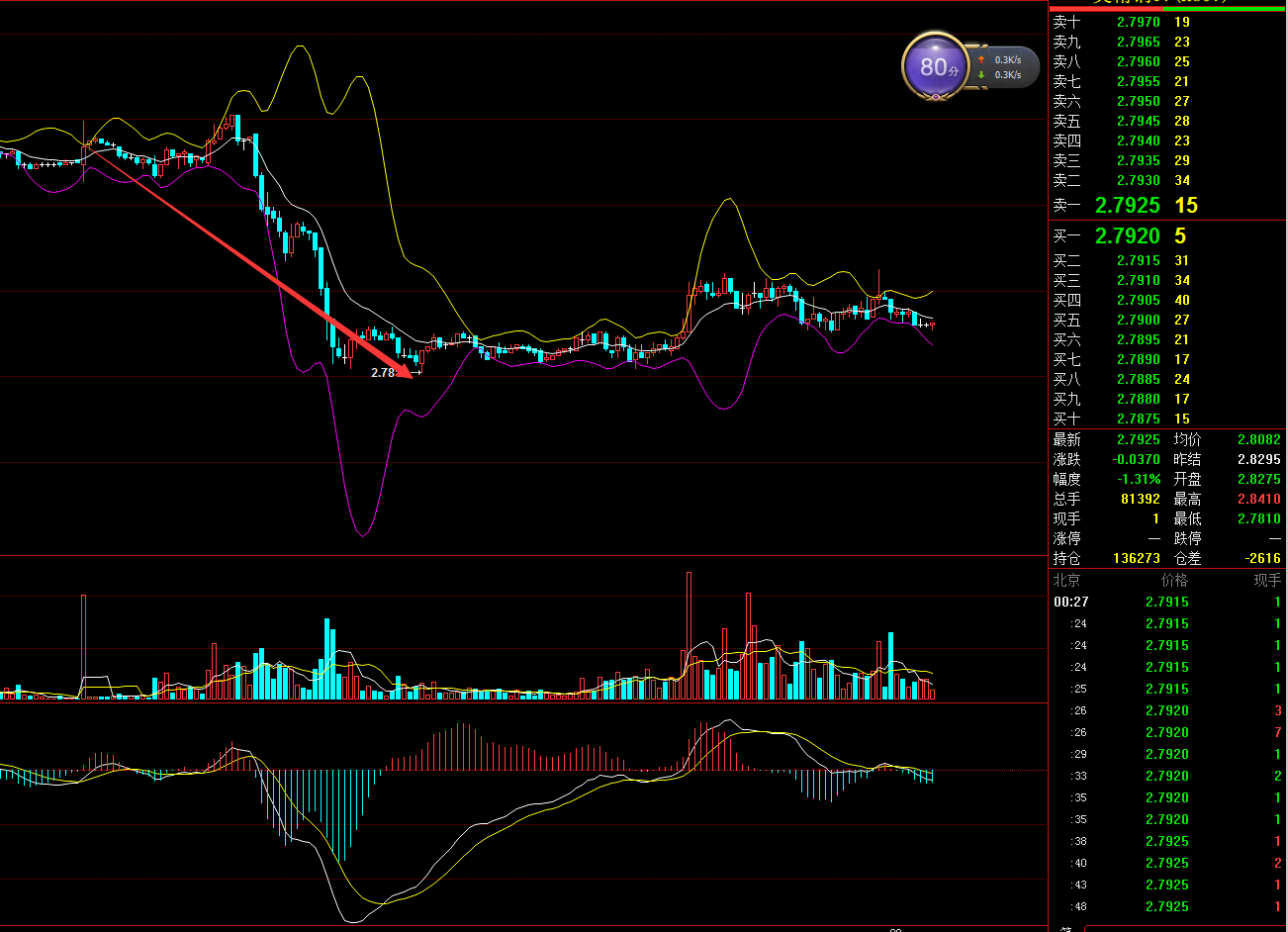Choose the 买五 bid price 2.7900
Image resolution: width=1288 pixels, height=932 pixels.
tap(1138, 320)
